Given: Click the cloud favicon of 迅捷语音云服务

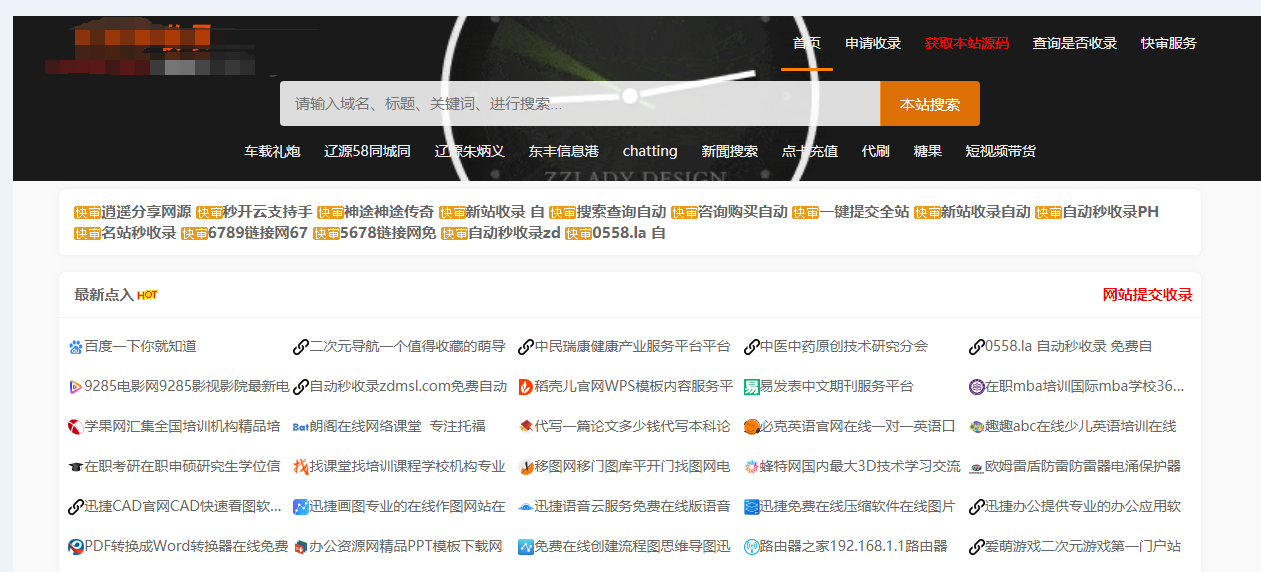Looking at the screenshot, I should [526, 507].
